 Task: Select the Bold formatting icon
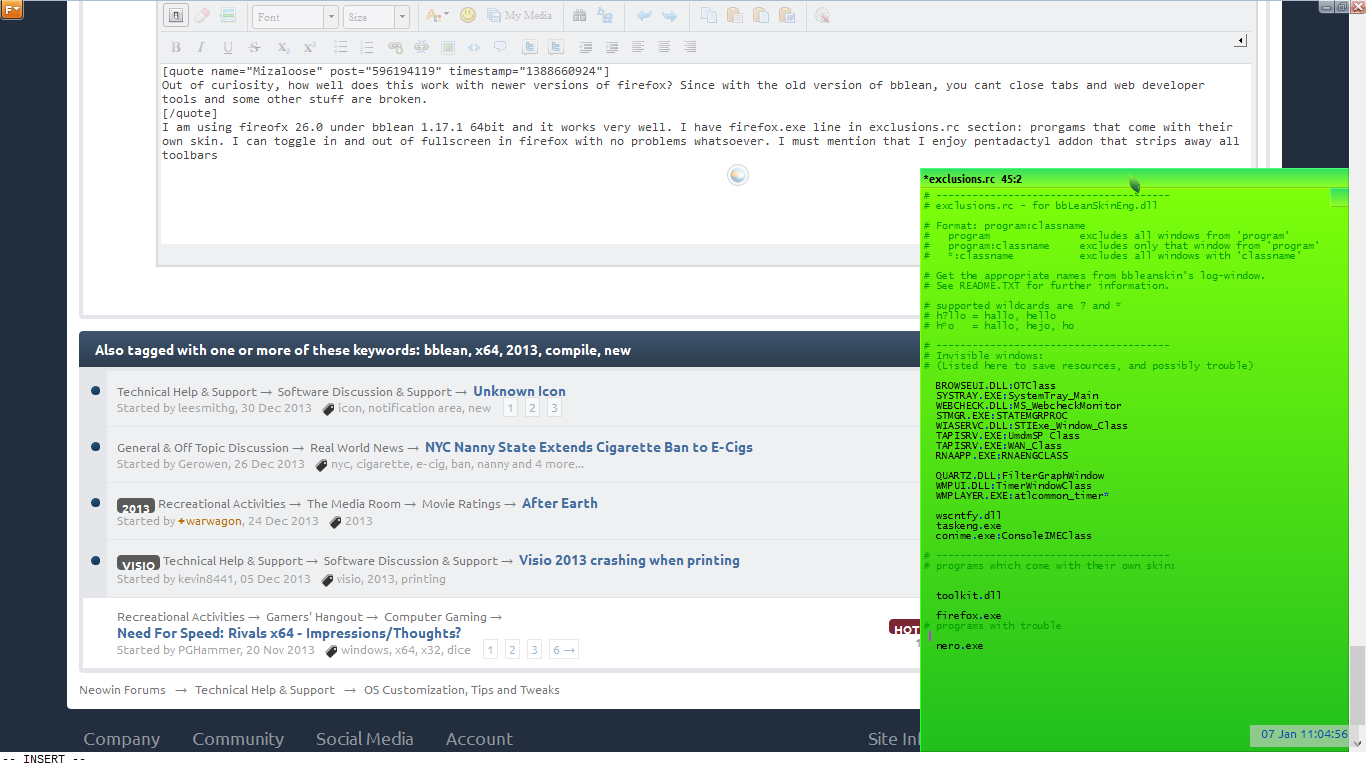[176, 46]
